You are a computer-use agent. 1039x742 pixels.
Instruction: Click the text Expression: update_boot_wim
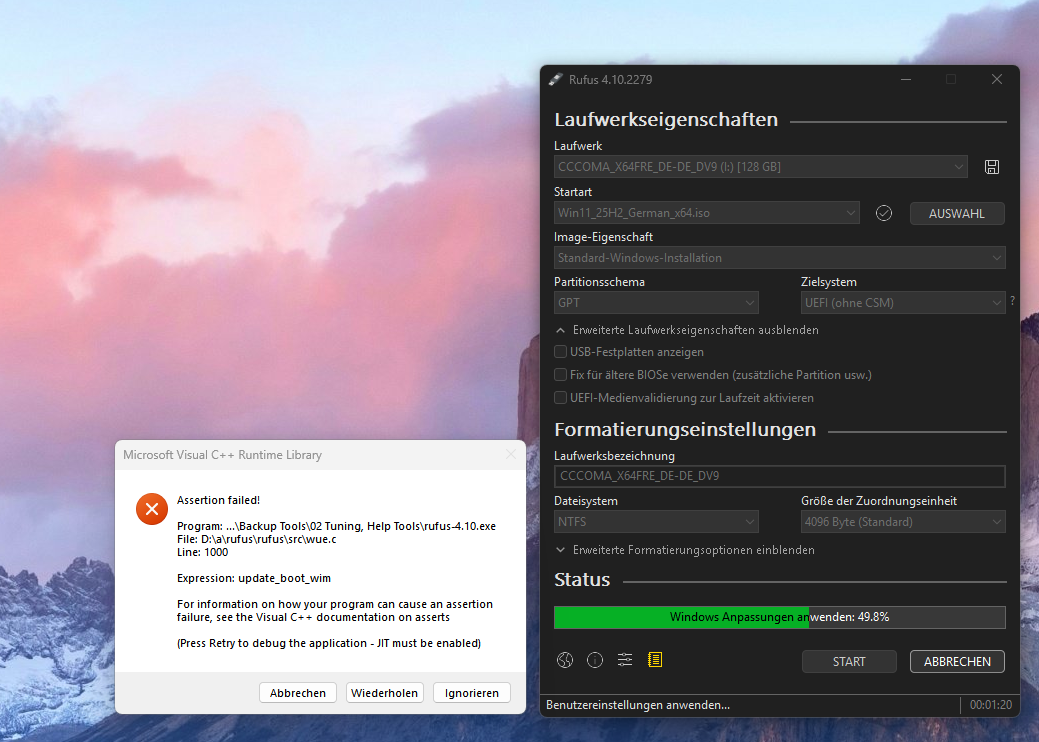(x=254, y=578)
